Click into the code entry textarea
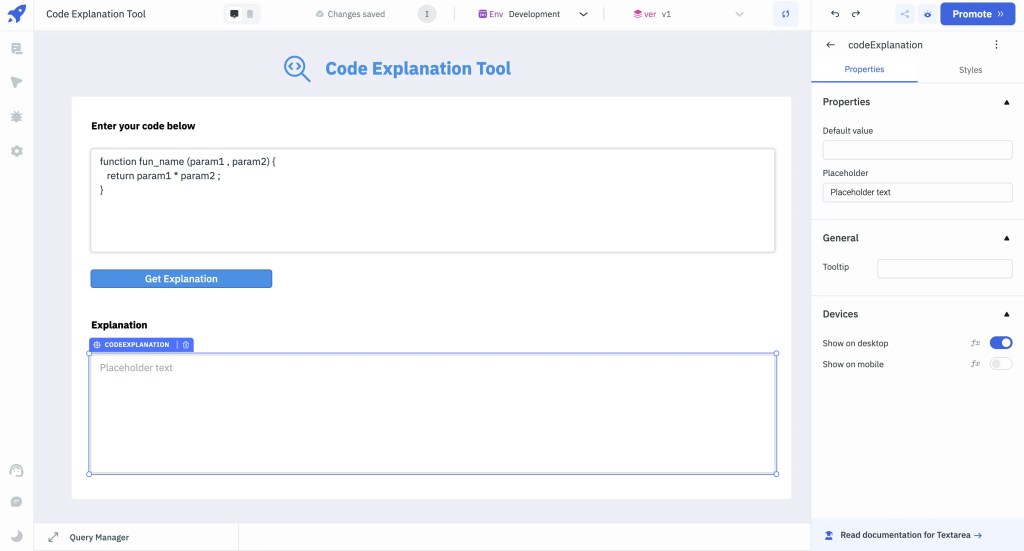This screenshot has width=1024, height=551. point(432,200)
